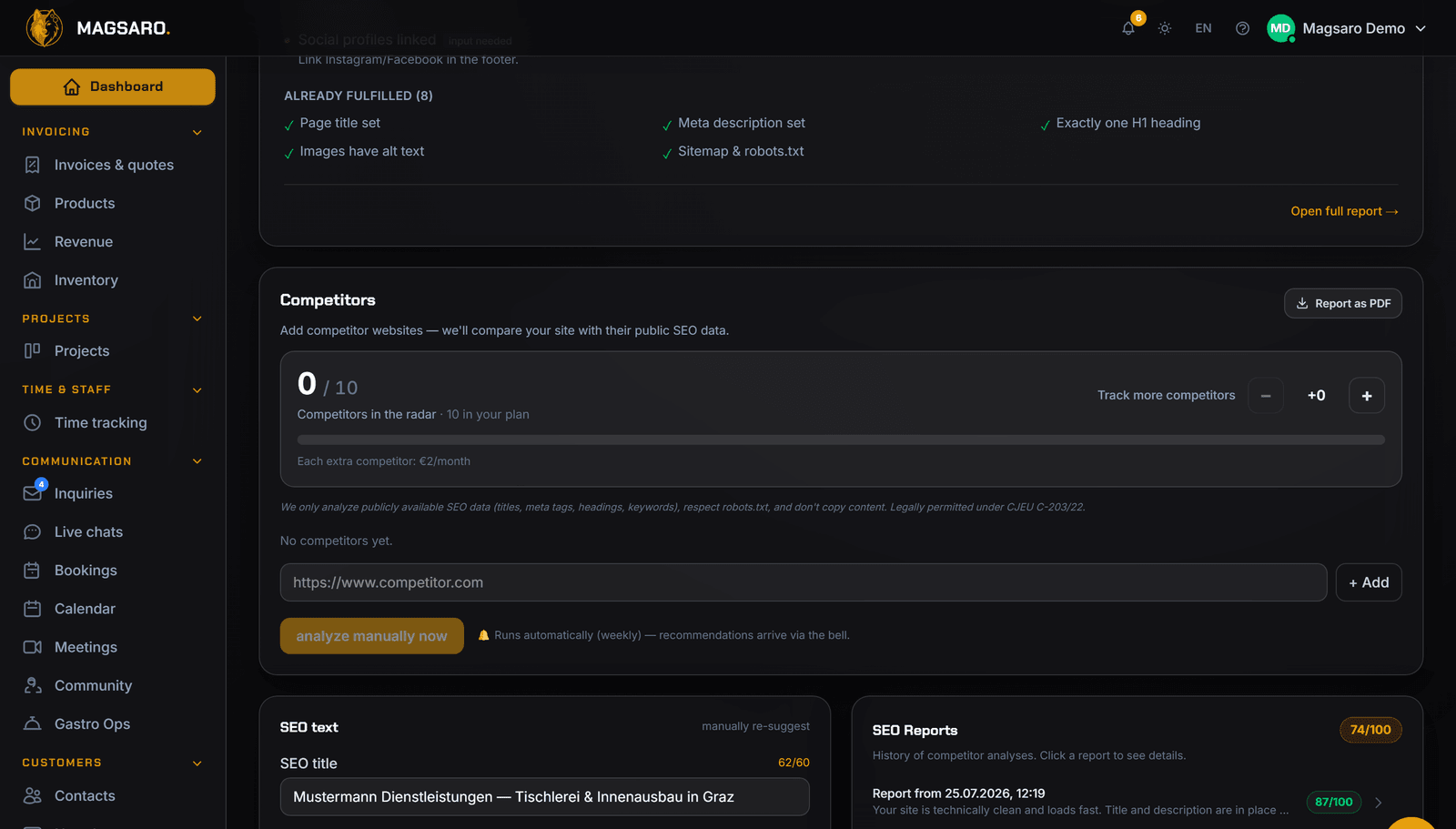The height and width of the screenshot is (829, 1456).
Task: Open Gastro Ops cloche icon
Action: point(33,723)
